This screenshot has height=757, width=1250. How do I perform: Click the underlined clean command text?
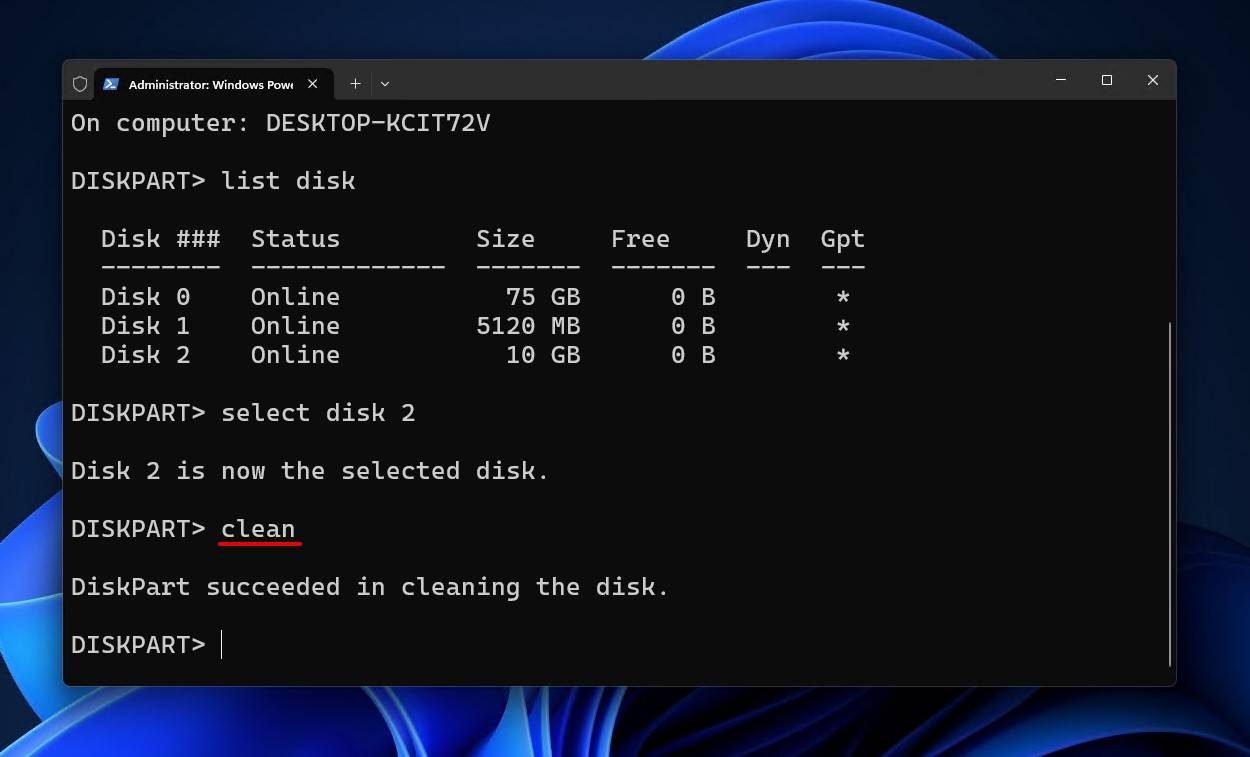click(258, 529)
